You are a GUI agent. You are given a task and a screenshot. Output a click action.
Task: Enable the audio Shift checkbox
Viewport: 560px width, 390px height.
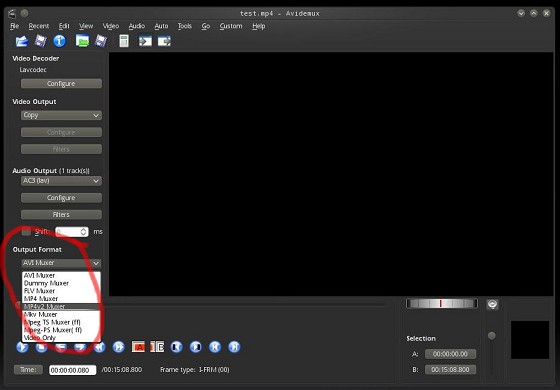point(26,231)
